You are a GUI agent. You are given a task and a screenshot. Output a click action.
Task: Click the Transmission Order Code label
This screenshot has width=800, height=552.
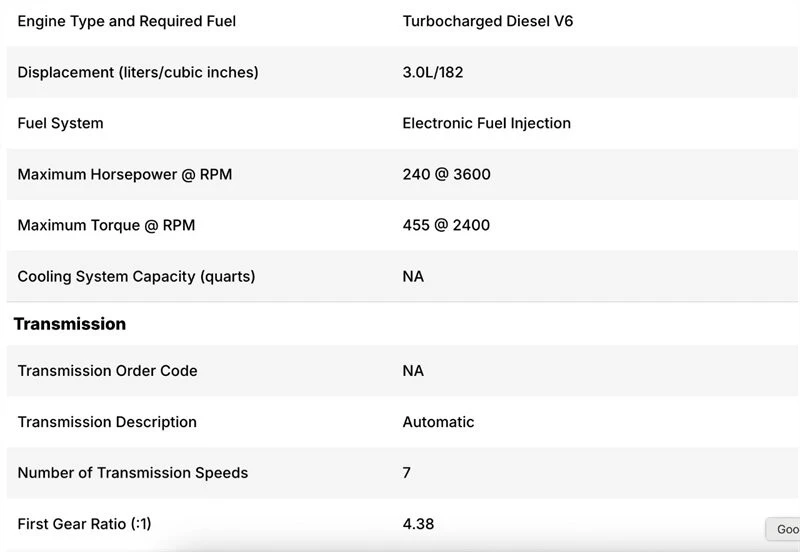pos(107,371)
